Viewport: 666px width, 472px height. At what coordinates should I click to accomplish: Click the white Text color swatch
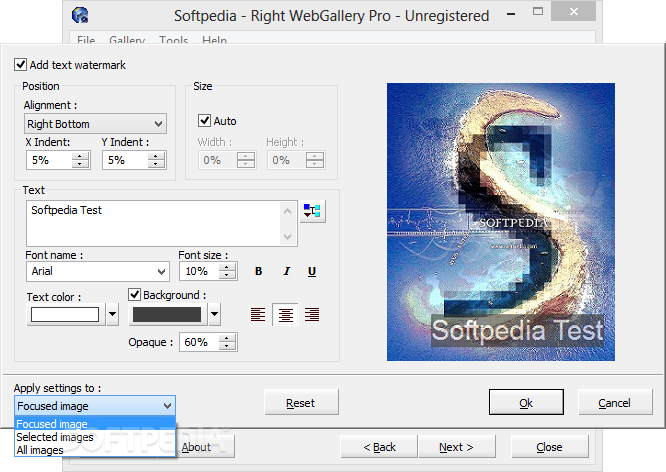65,314
